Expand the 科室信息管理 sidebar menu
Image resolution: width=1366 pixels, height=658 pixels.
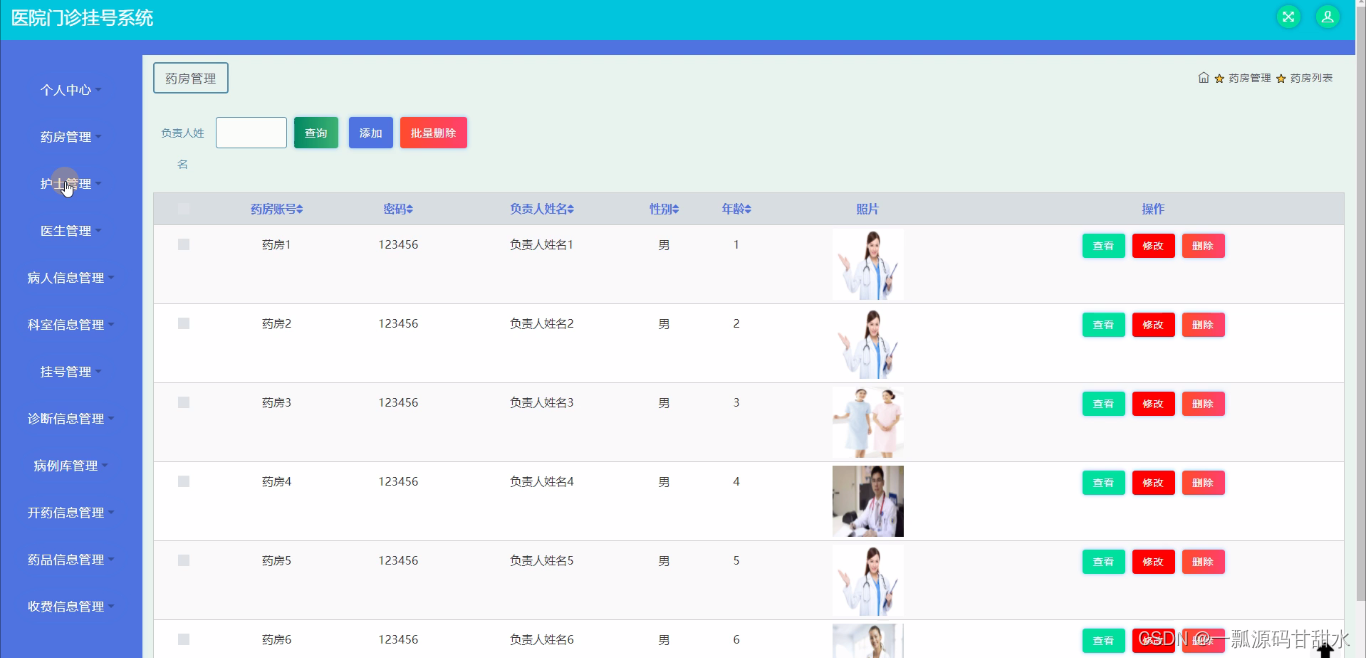click(71, 325)
